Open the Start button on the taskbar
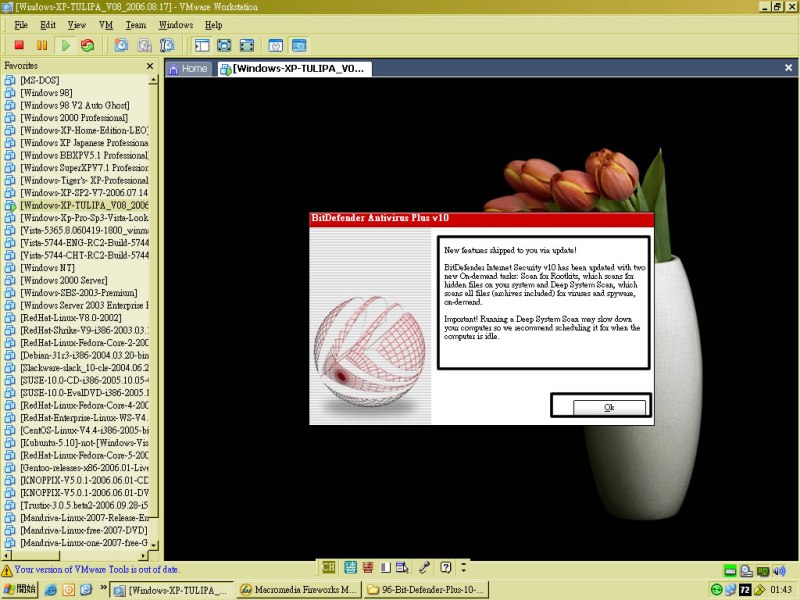The height and width of the screenshot is (600, 800). click(19, 589)
